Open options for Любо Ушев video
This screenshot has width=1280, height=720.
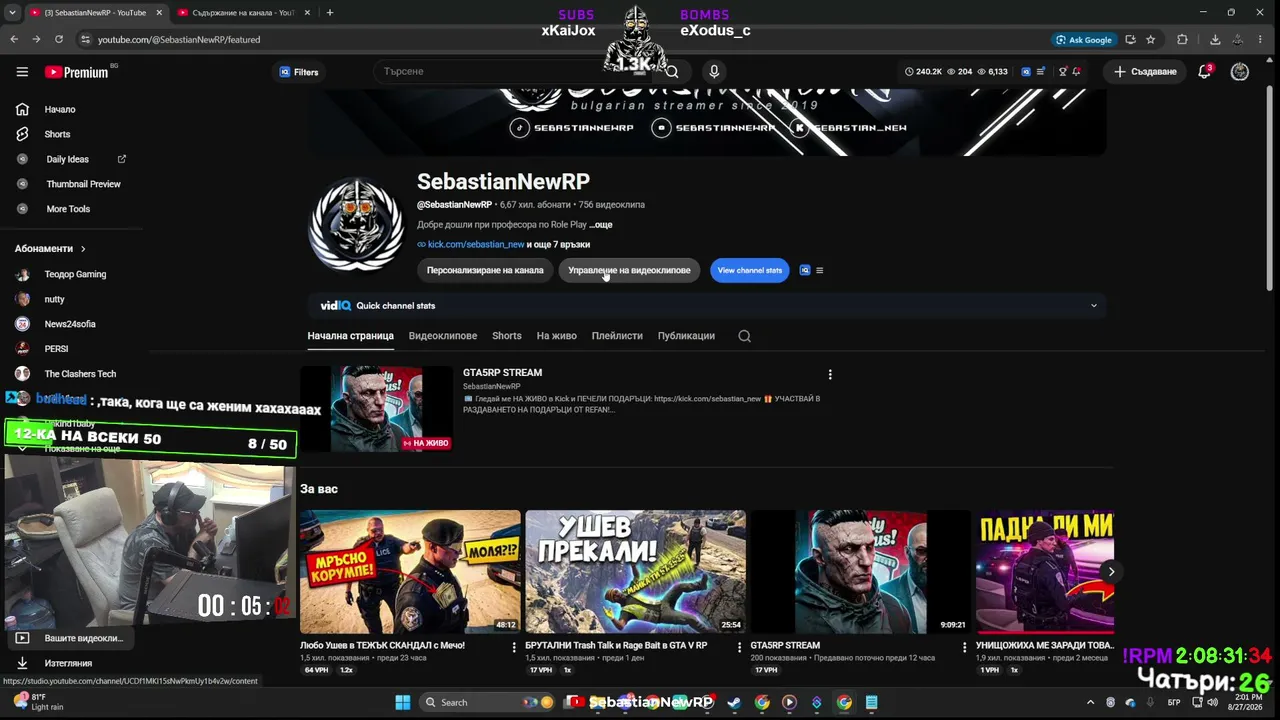coord(514,648)
